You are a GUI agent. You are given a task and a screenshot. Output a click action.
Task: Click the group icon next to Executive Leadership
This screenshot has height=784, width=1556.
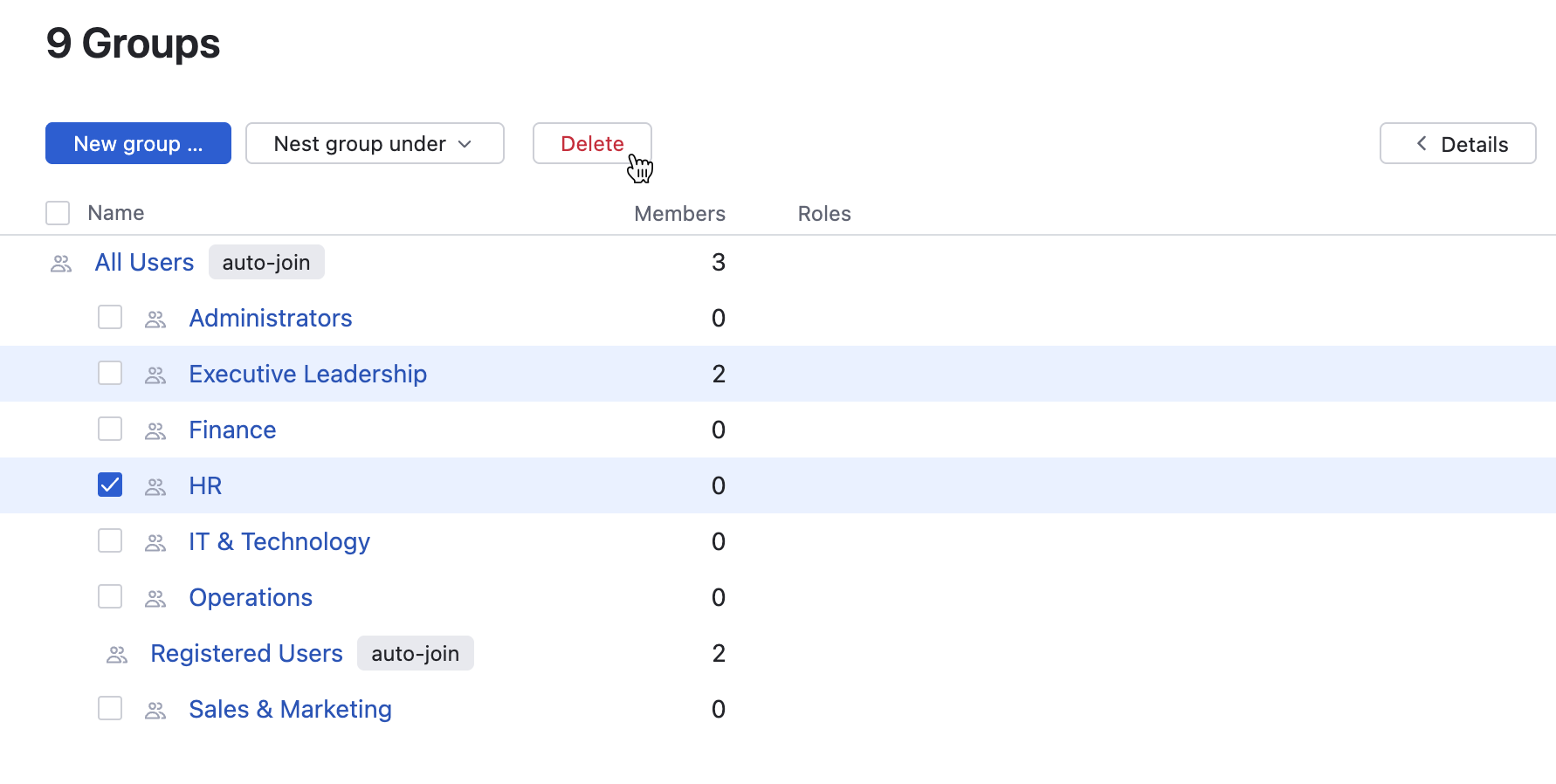(155, 375)
